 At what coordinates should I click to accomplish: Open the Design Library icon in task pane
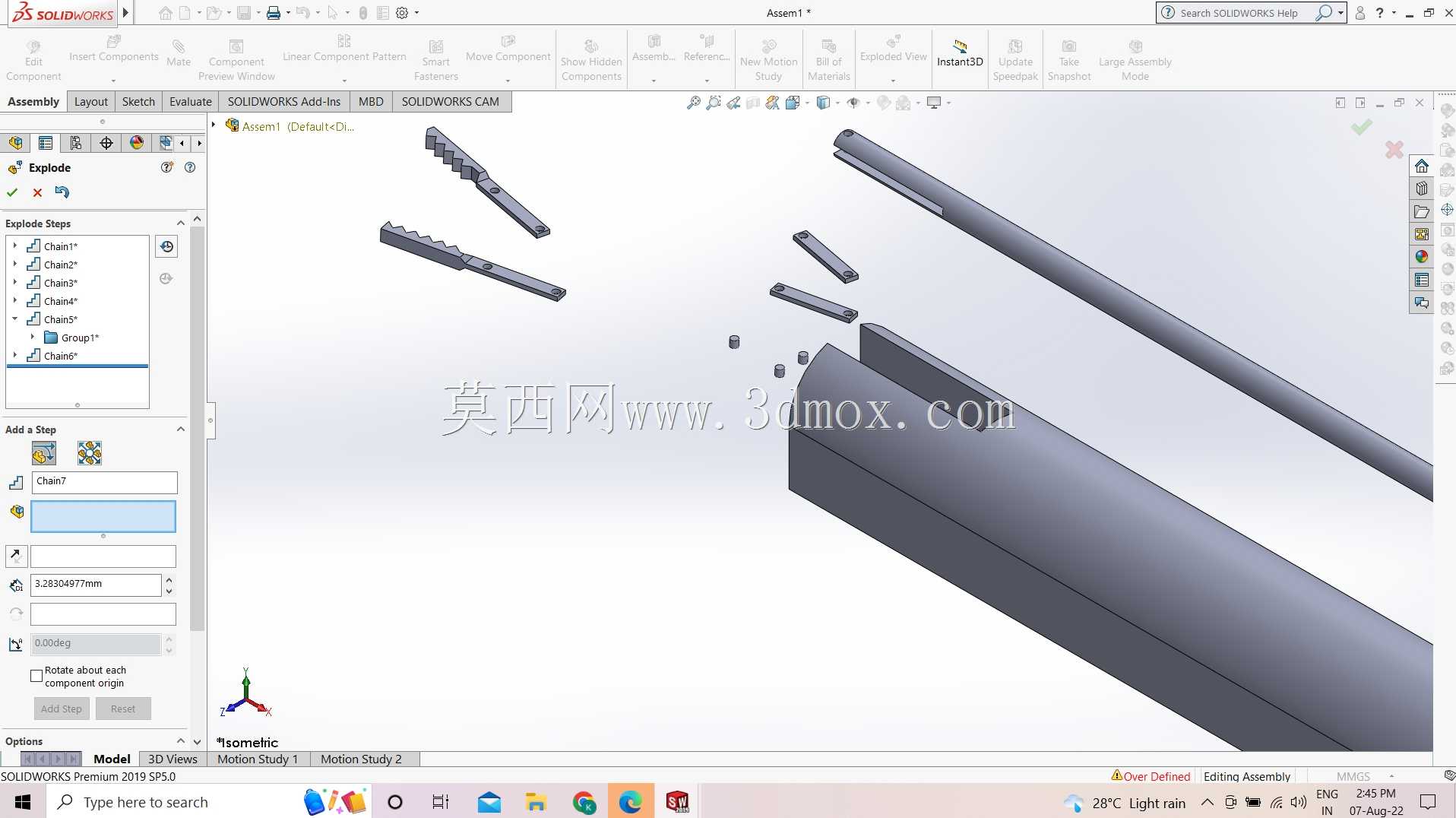[1422, 189]
